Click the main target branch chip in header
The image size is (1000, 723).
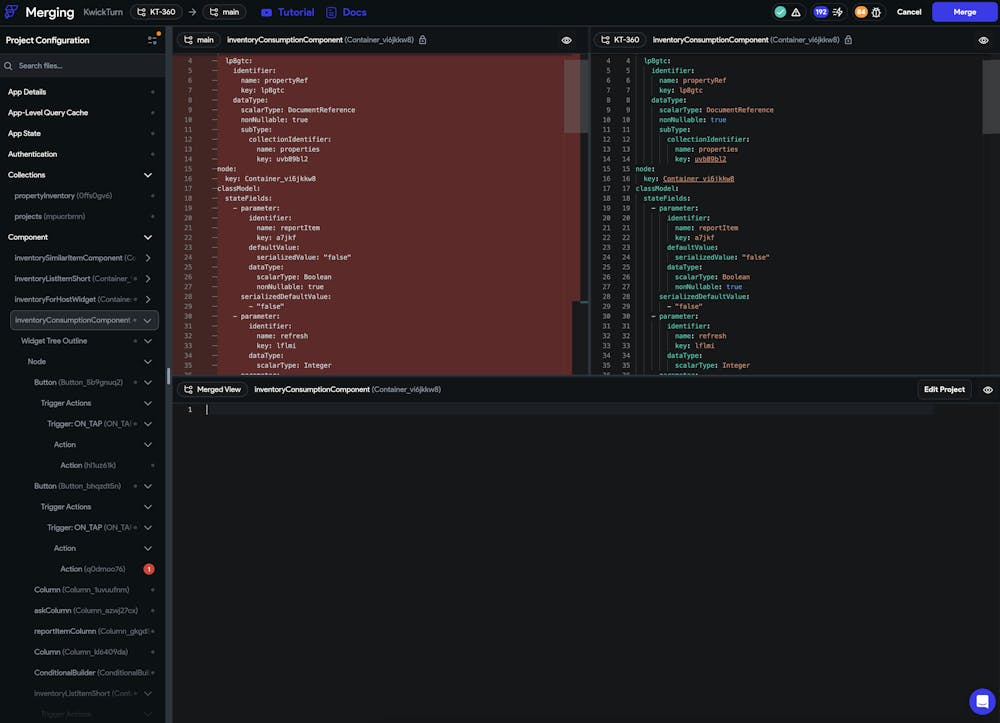coord(224,12)
